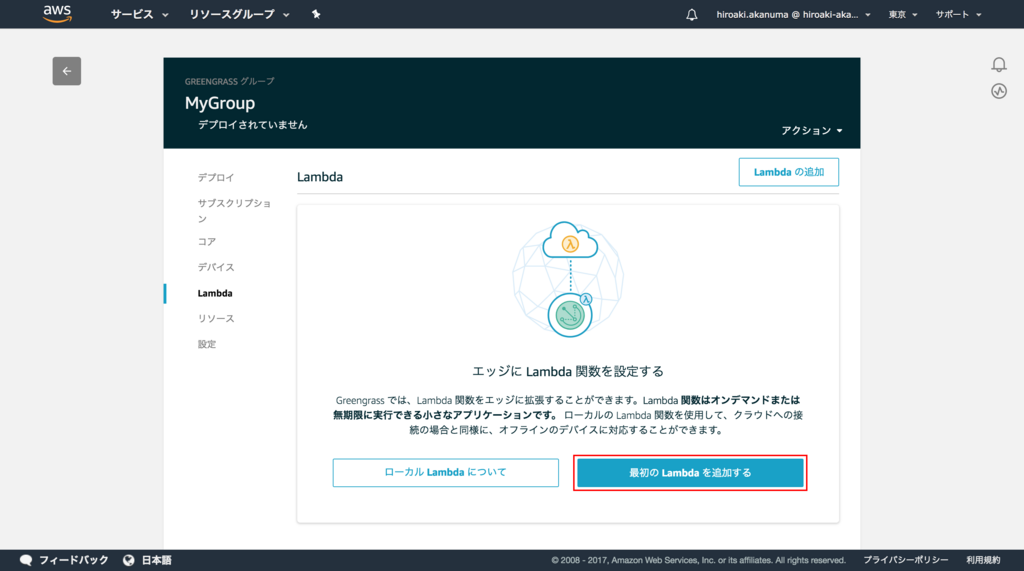Select サブスクリプション in the side menu
This screenshot has height=571, width=1024.
[x=234, y=210]
